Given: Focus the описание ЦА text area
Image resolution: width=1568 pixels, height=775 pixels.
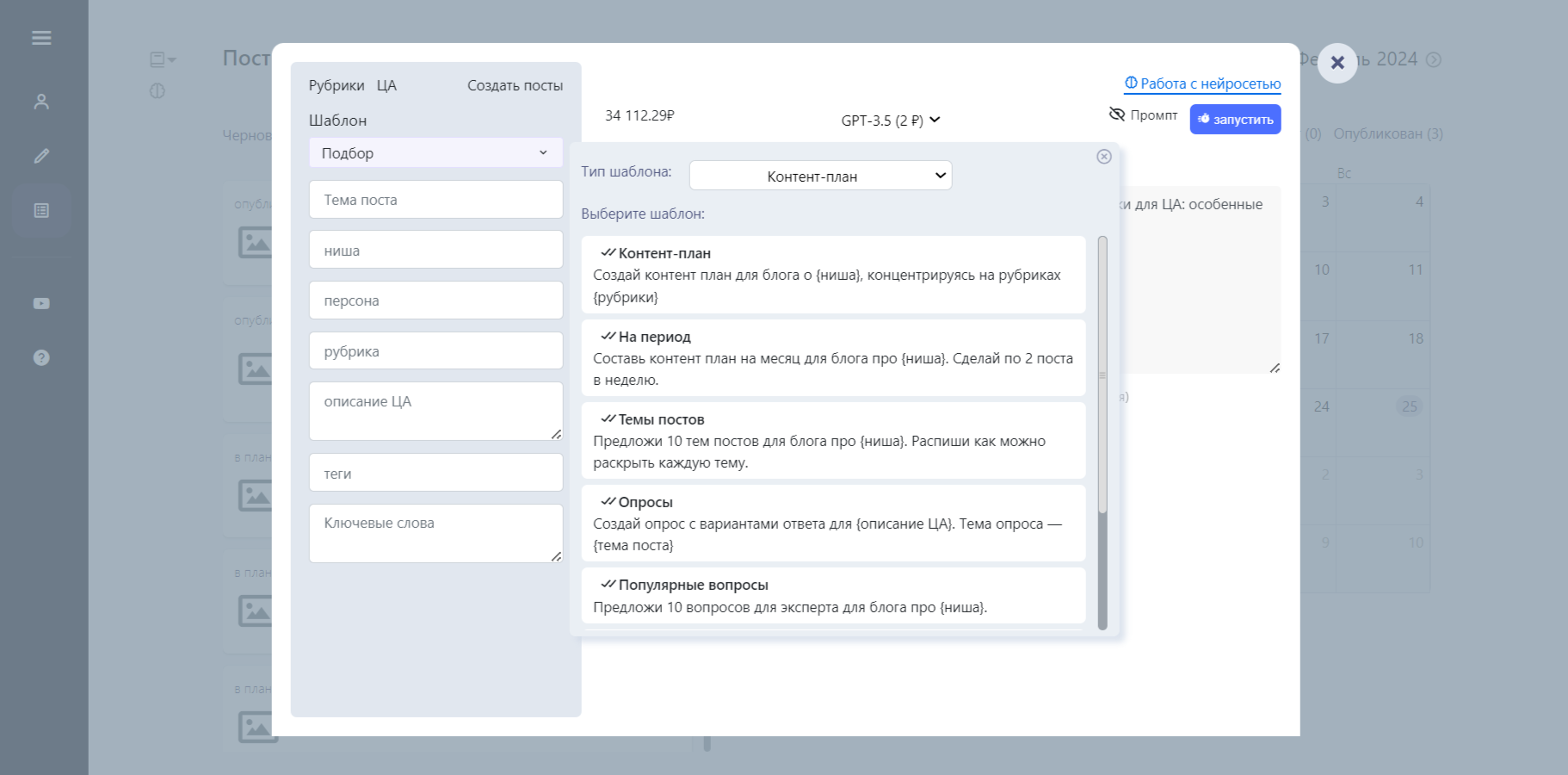Looking at the screenshot, I should [435, 412].
